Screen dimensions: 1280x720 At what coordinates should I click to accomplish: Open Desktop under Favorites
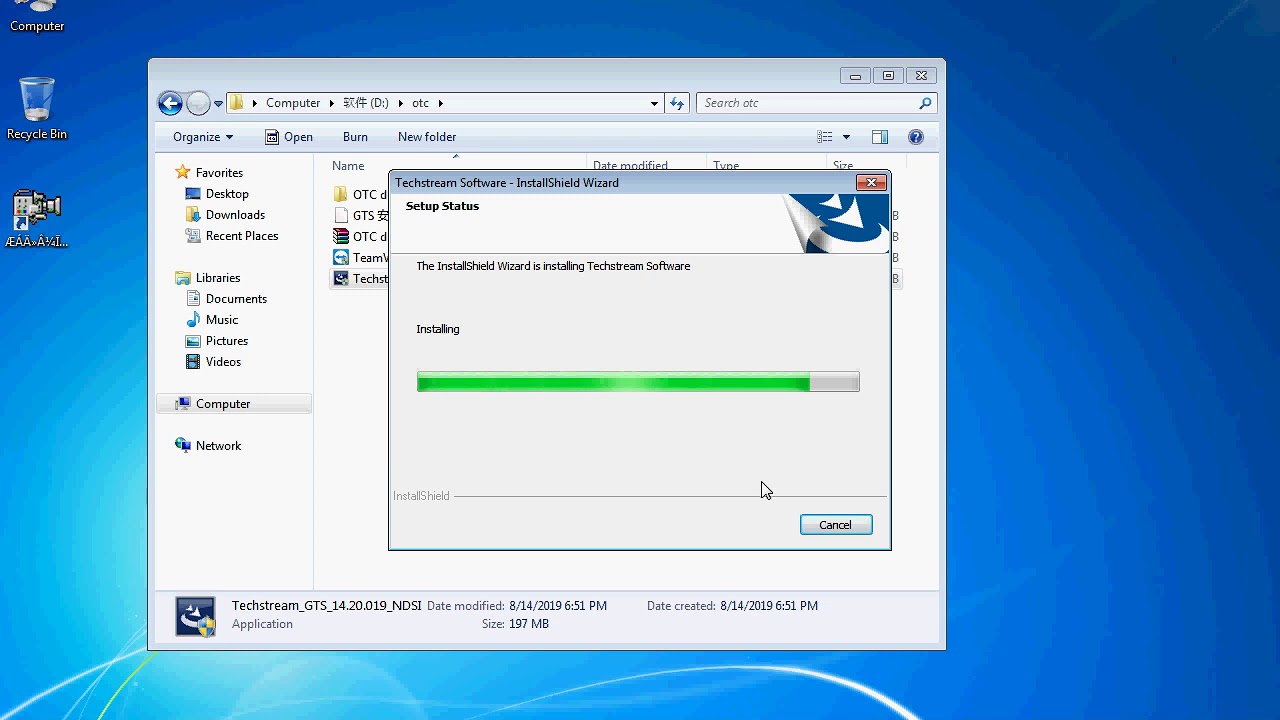[x=227, y=194]
